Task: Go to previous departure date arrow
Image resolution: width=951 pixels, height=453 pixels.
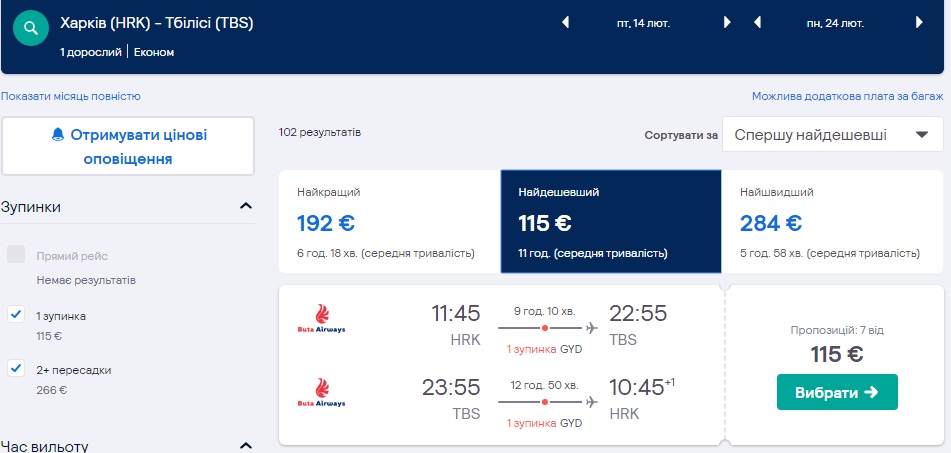Action: 565,22
